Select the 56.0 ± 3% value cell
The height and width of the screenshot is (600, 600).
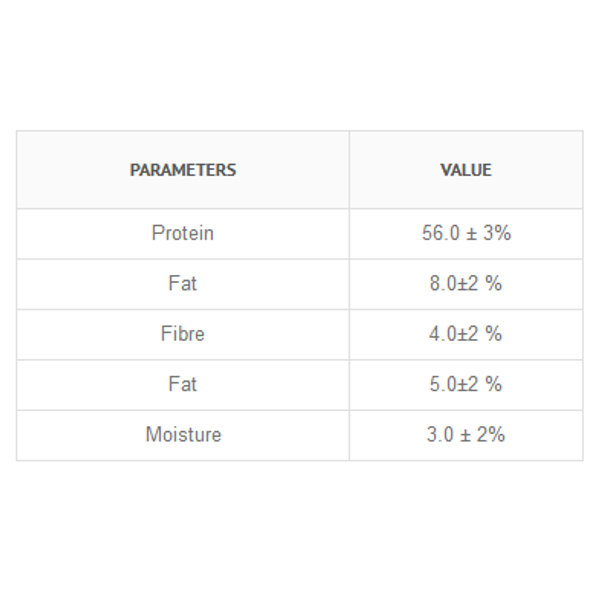[466, 234]
